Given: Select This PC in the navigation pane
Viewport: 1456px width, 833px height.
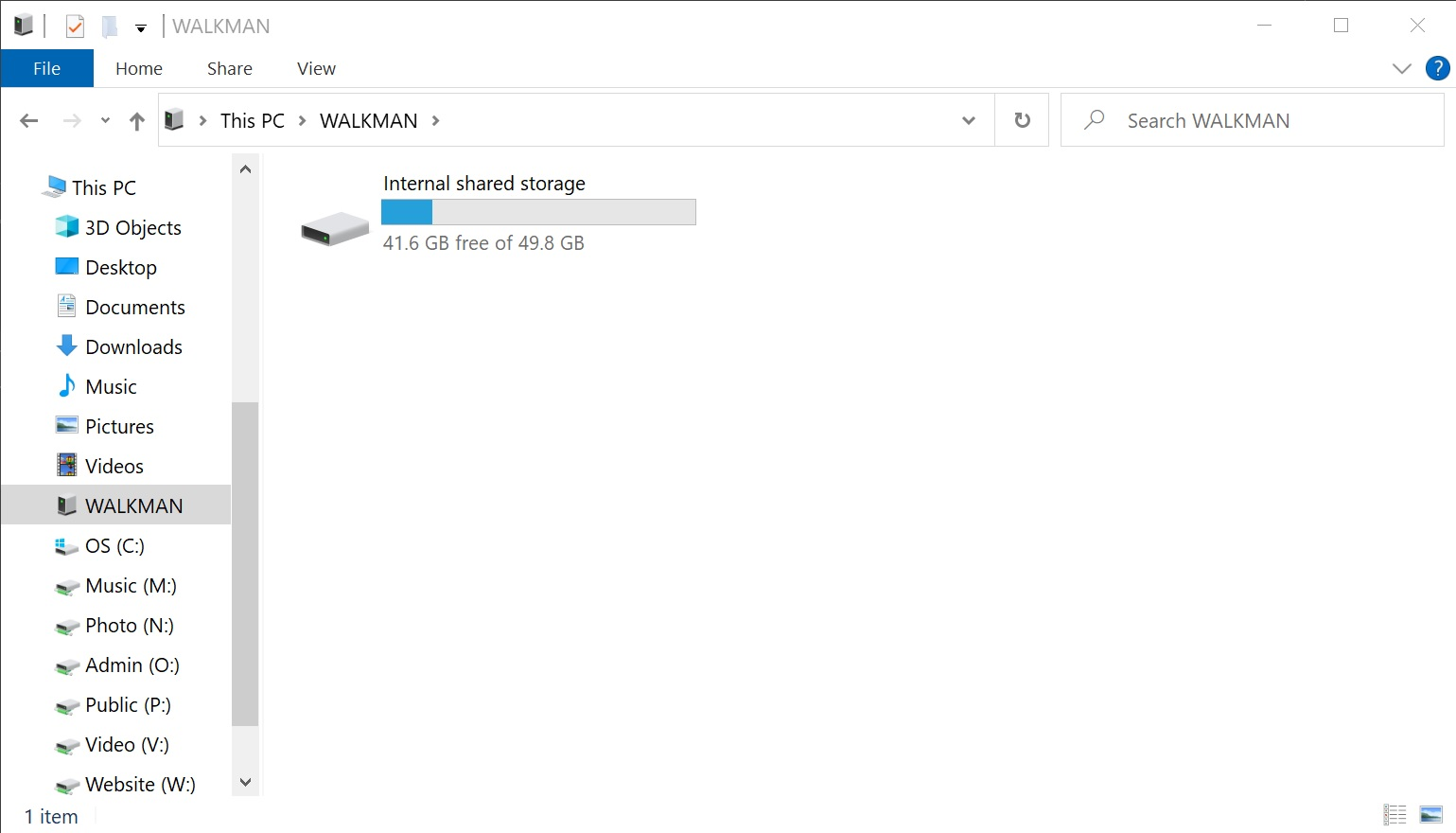Looking at the screenshot, I should pyautogui.click(x=104, y=187).
